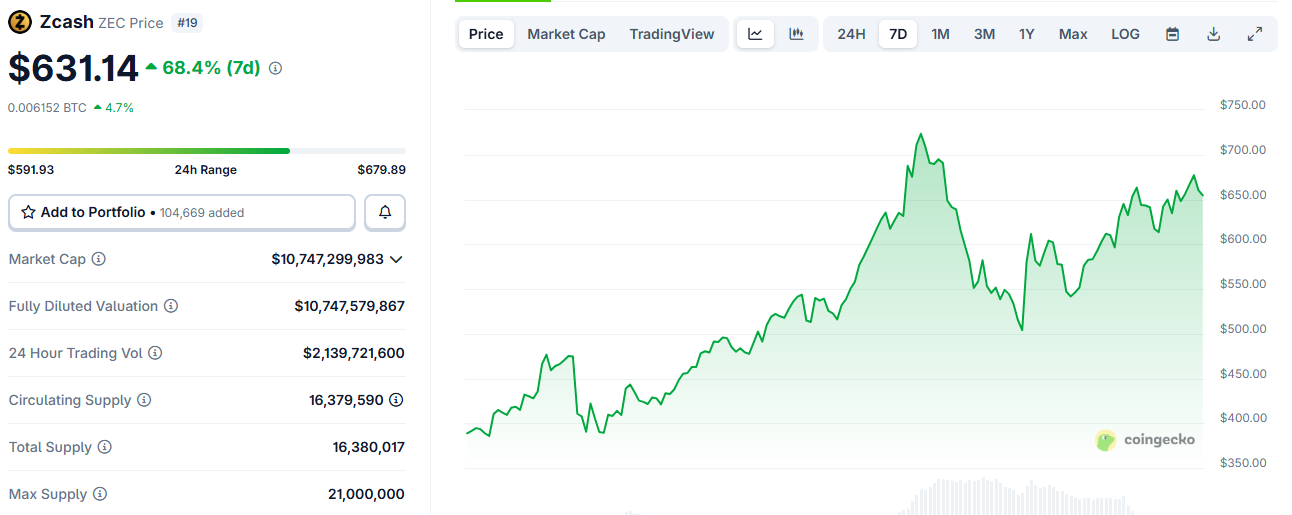Show Max Supply info icon
The width and height of the screenshot is (1292, 515).
coord(100,494)
